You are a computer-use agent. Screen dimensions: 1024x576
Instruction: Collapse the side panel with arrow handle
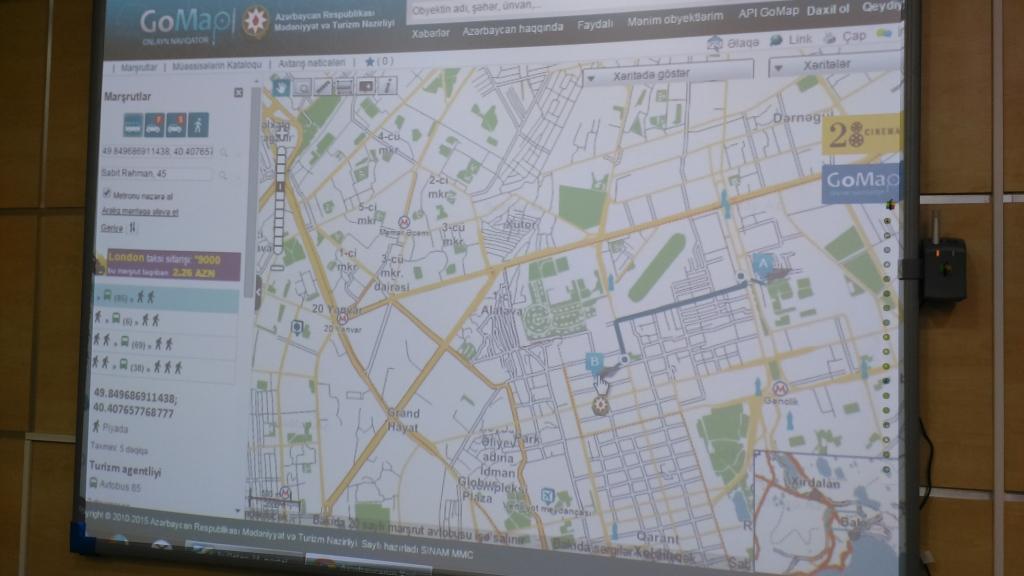click(x=257, y=293)
